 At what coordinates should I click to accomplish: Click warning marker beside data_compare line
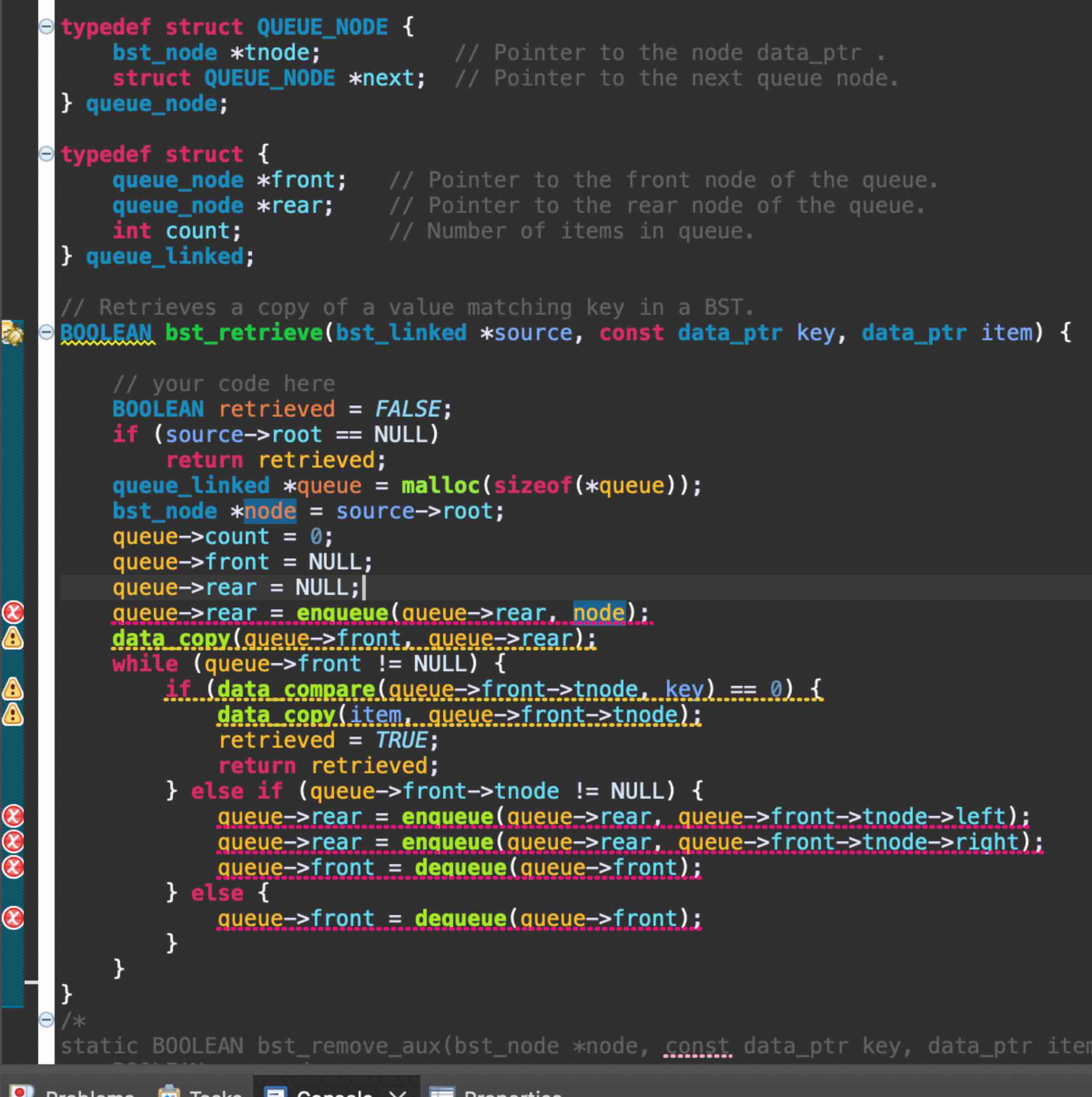(13, 689)
